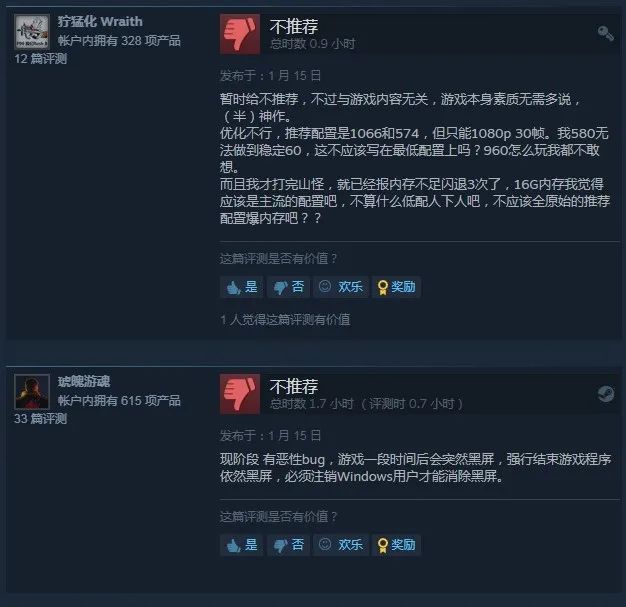Screen dimensions: 626x607
Task: View Wraith's 12 篇评测 reviews
Action: tap(40, 59)
